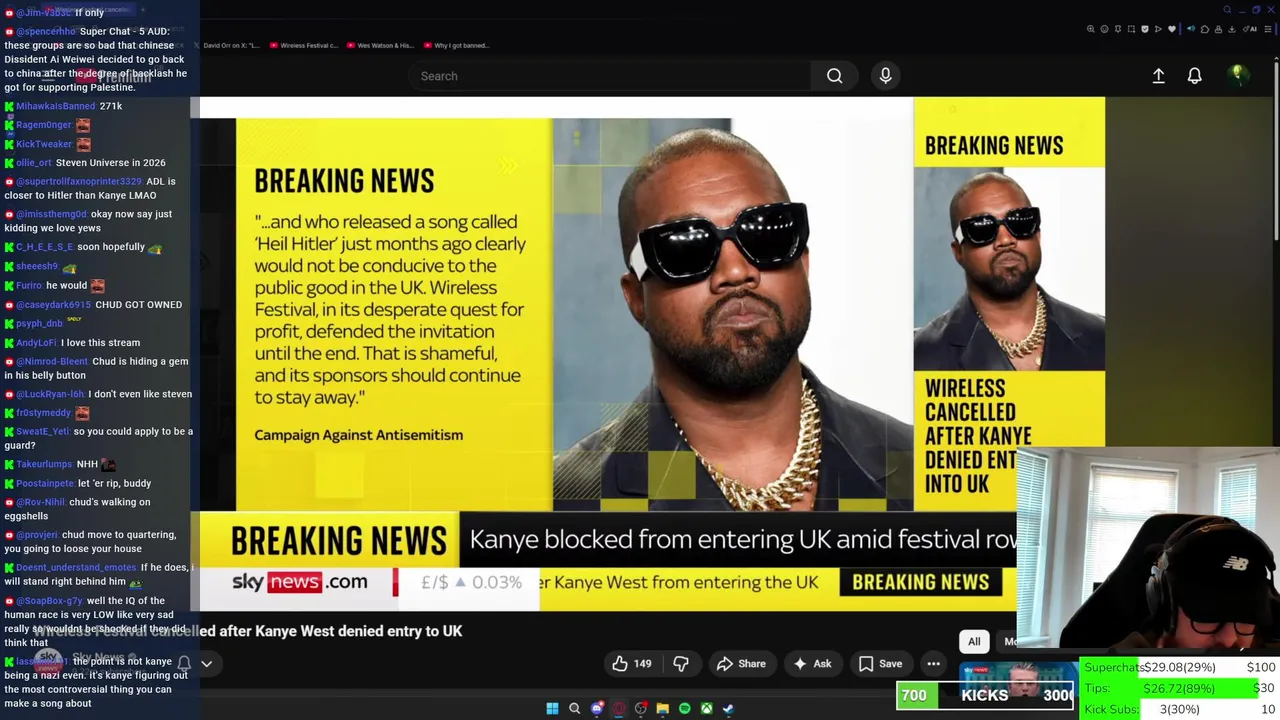This screenshot has height=720, width=1280.
Task: Click the browser send/player arrow icon
Action: (x=1158, y=29)
